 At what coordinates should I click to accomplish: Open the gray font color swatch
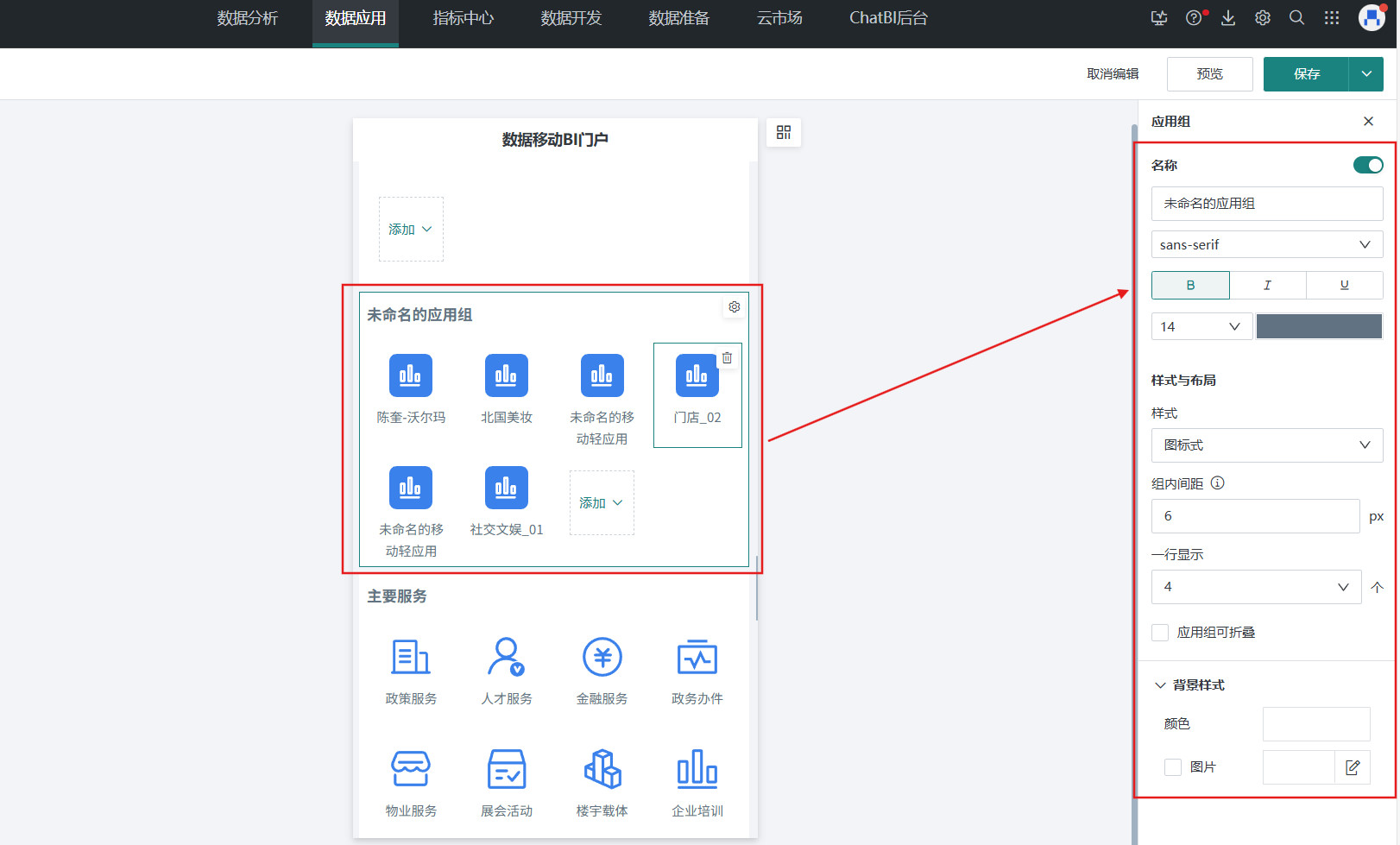coord(1318,326)
